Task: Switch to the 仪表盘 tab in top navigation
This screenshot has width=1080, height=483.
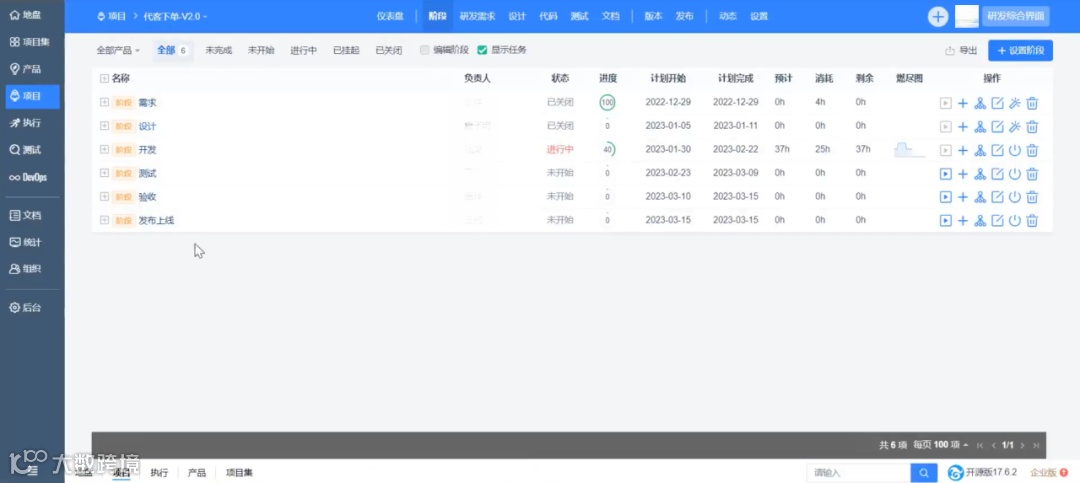Action: 390,16
